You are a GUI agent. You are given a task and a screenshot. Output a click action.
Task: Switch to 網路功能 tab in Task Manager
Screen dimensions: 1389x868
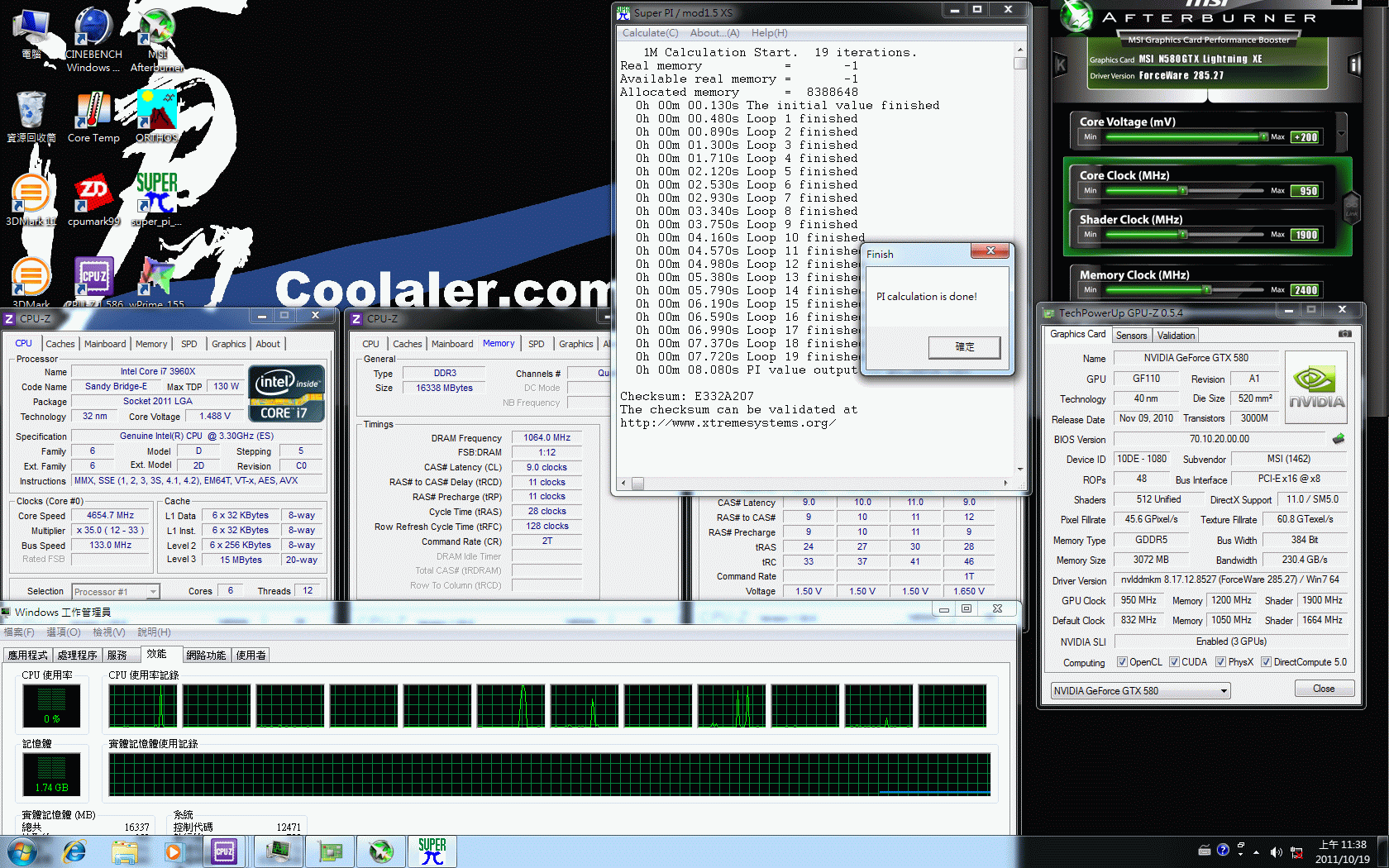206,655
